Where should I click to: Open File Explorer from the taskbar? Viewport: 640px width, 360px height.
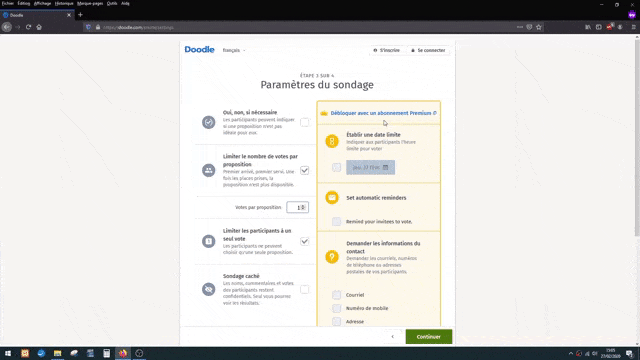58,353
